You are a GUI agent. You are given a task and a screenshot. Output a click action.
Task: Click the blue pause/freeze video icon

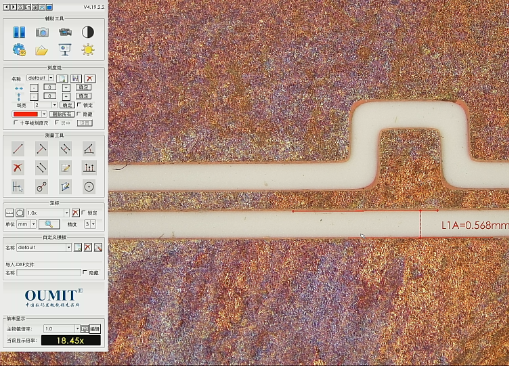pyautogui.click(x=19, y=32)
